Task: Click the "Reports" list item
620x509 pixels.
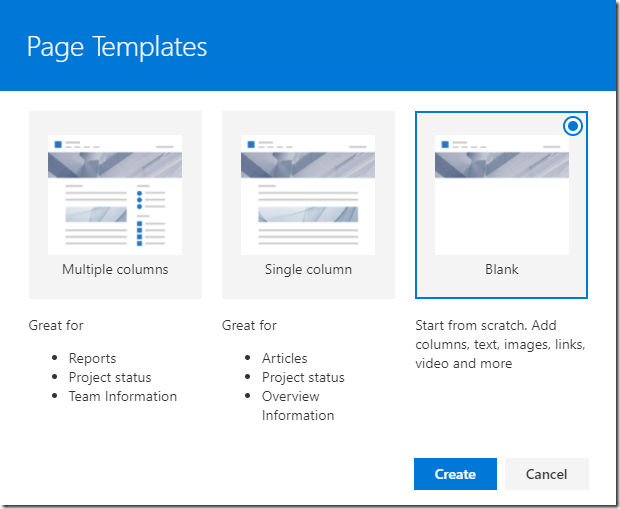Action: [x=92, y=358]
